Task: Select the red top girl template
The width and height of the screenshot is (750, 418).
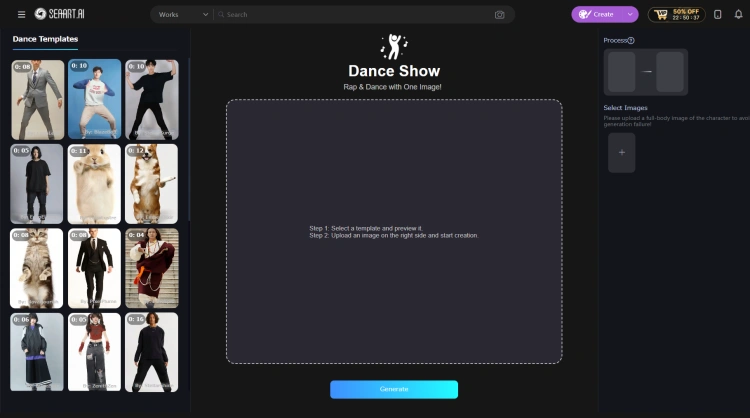Action: [x=94, y=352]
